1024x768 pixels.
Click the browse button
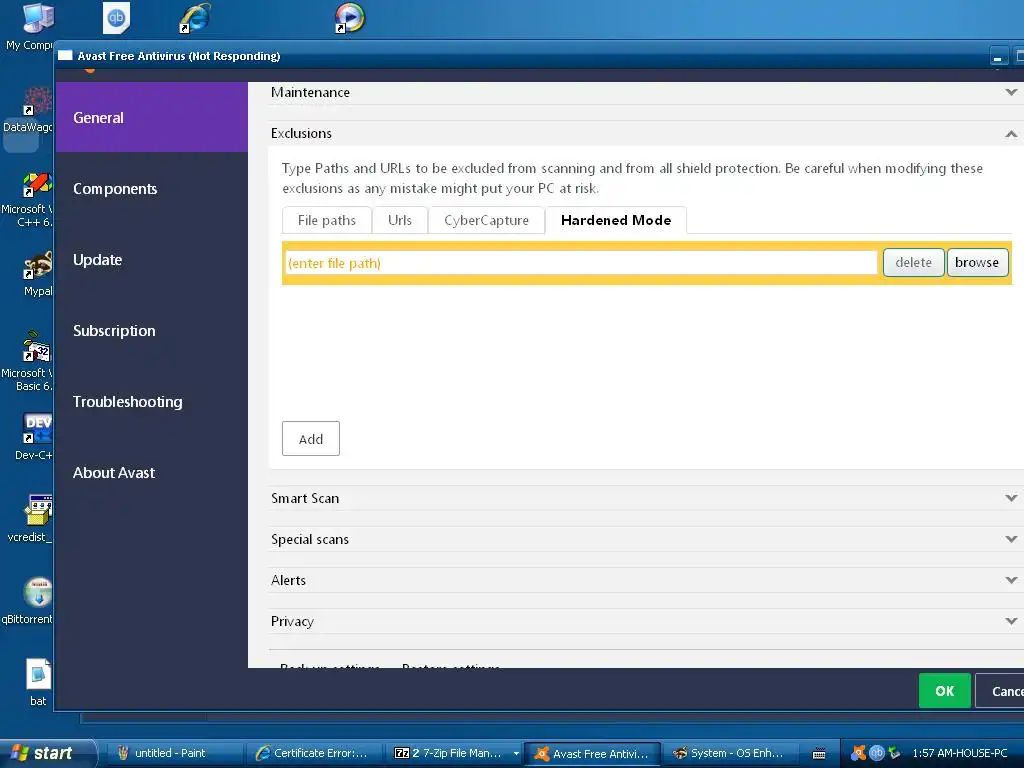point(977,263)
